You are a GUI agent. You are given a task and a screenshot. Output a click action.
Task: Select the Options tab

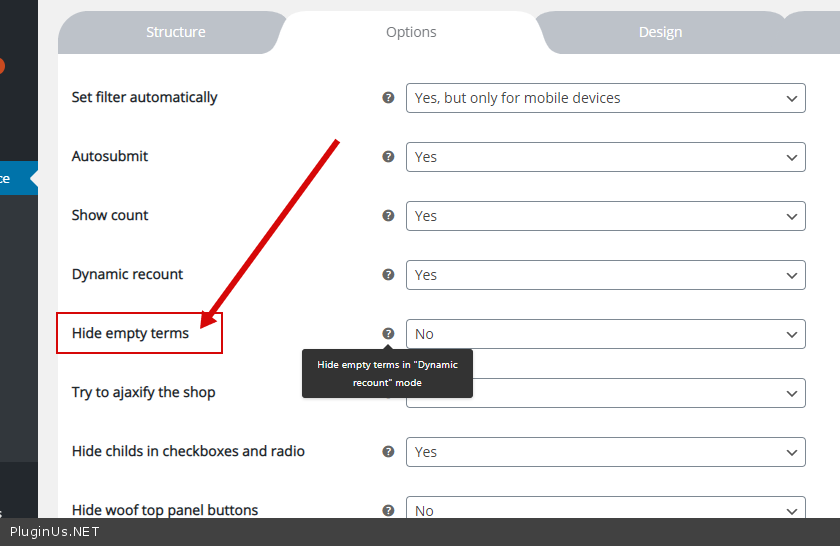[411, 32]
